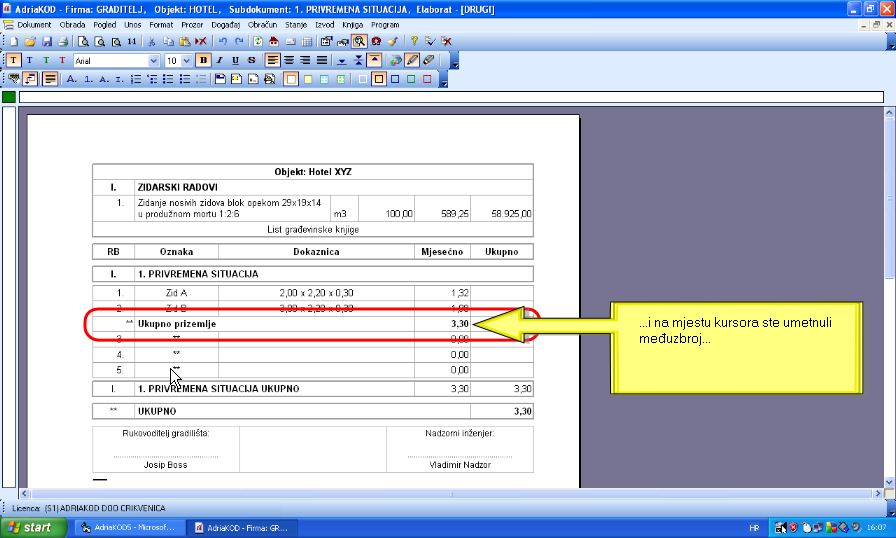Toggle the pencil highlighter button
This screenshot has width=896, height=538.
click(x=412, y=60)
